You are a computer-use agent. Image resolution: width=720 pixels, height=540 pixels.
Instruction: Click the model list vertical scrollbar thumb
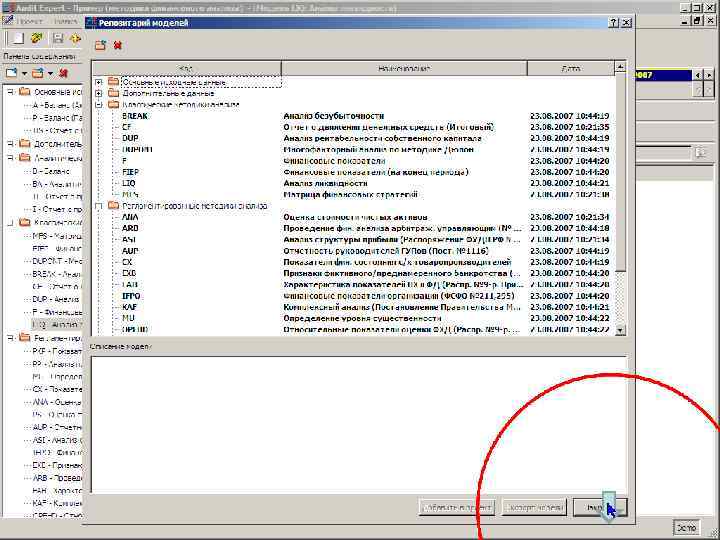tap(620, 172)
